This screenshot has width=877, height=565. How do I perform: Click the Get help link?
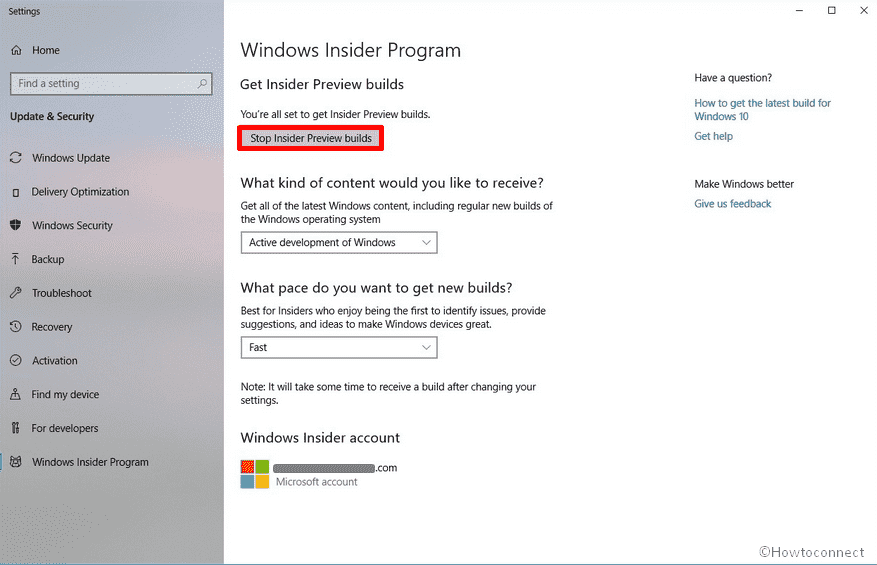[713, 136]
